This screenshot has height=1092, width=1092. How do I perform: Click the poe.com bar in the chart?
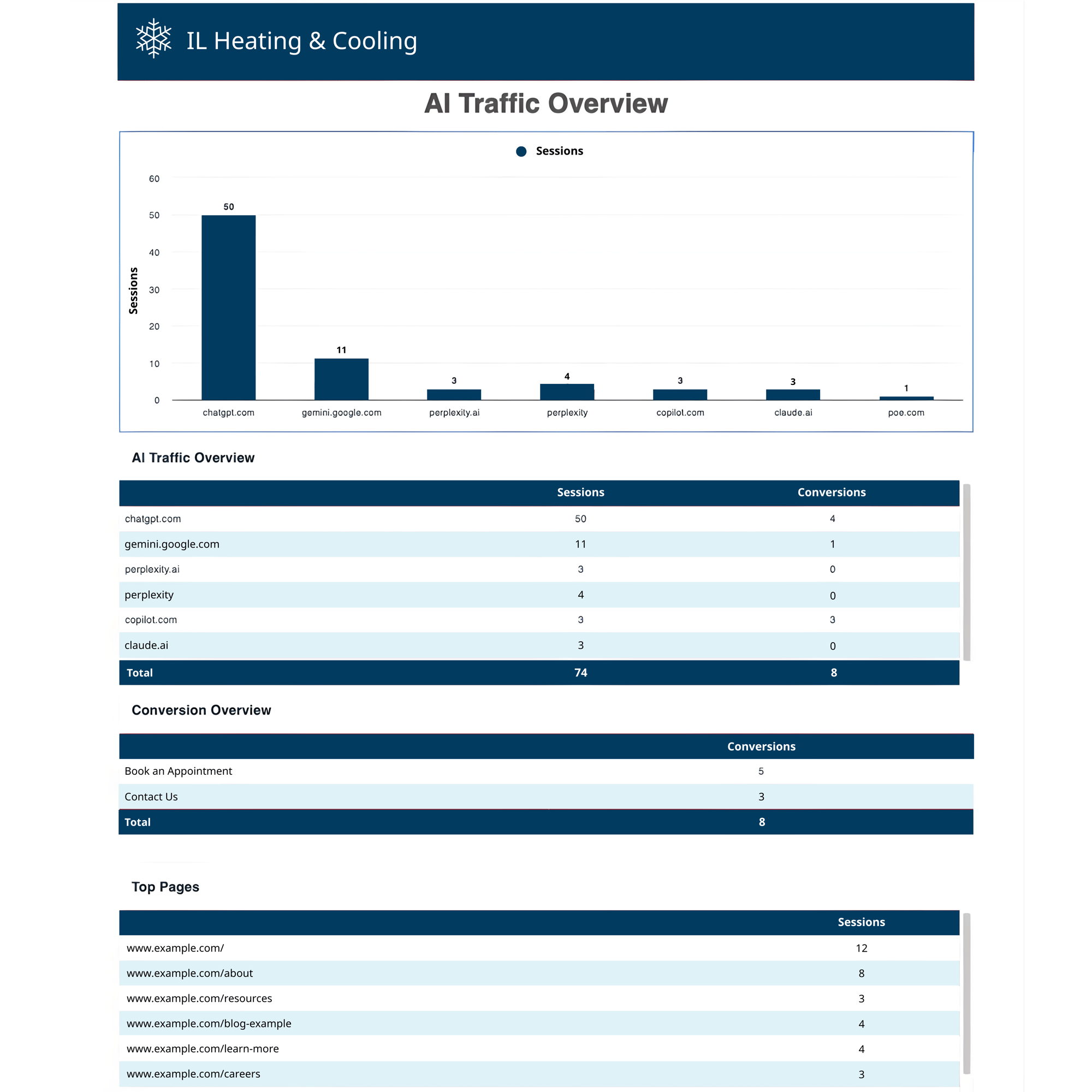[x=905, y=397]
